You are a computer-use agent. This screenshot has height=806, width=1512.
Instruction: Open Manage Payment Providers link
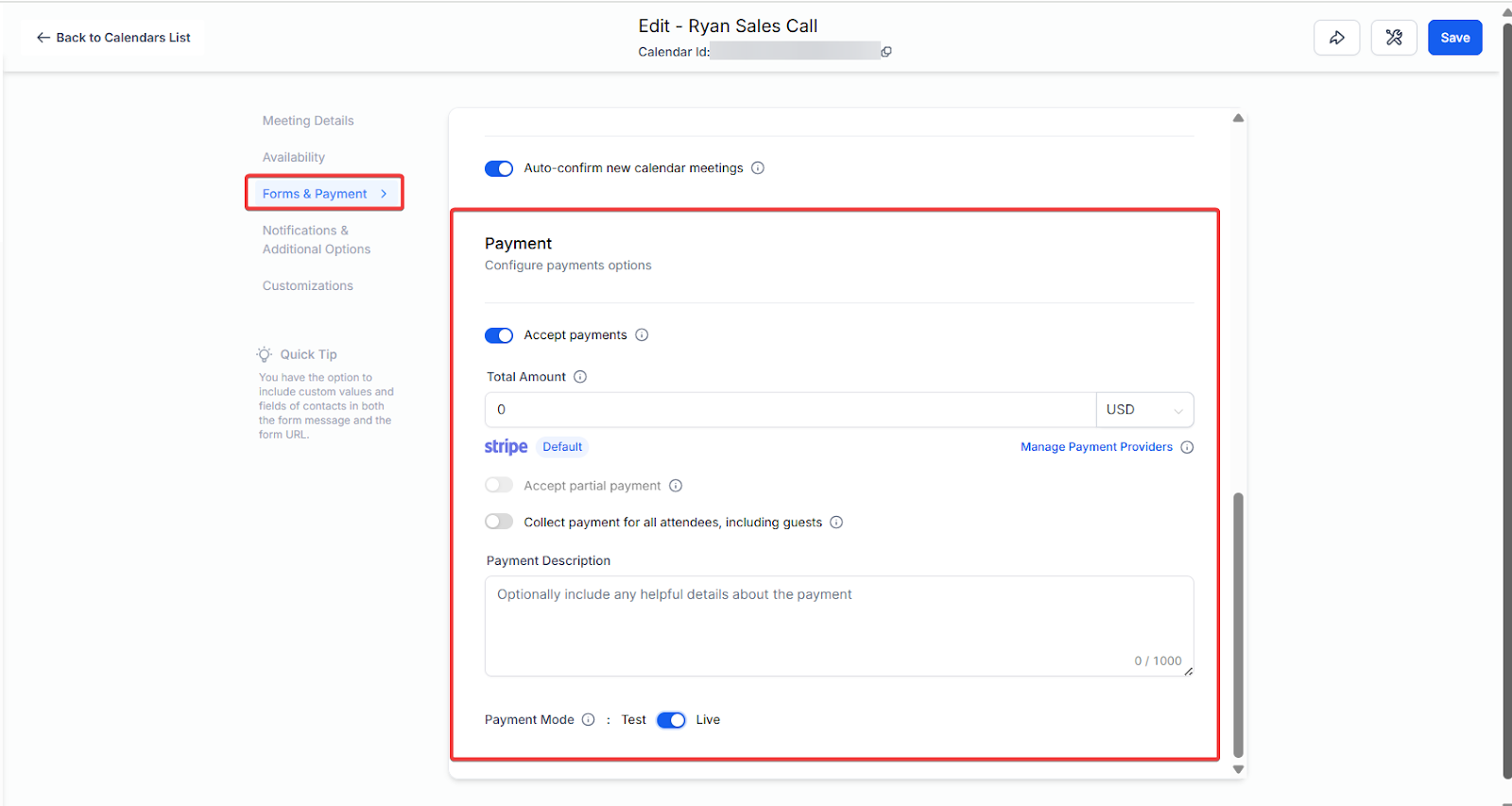pos(1096,447)
